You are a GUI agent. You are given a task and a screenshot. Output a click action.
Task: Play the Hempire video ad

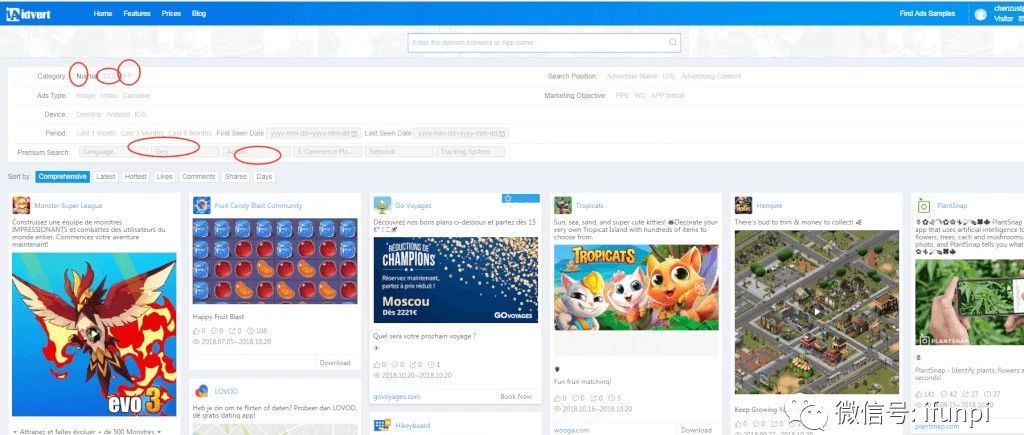816,312
